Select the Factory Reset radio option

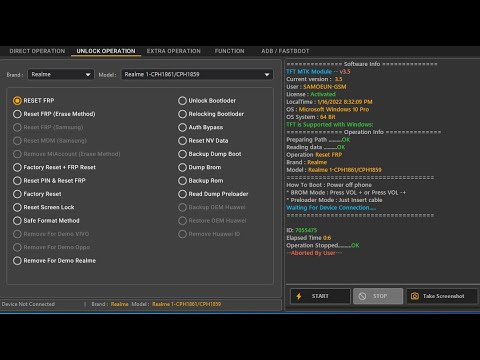coord(37,194)
